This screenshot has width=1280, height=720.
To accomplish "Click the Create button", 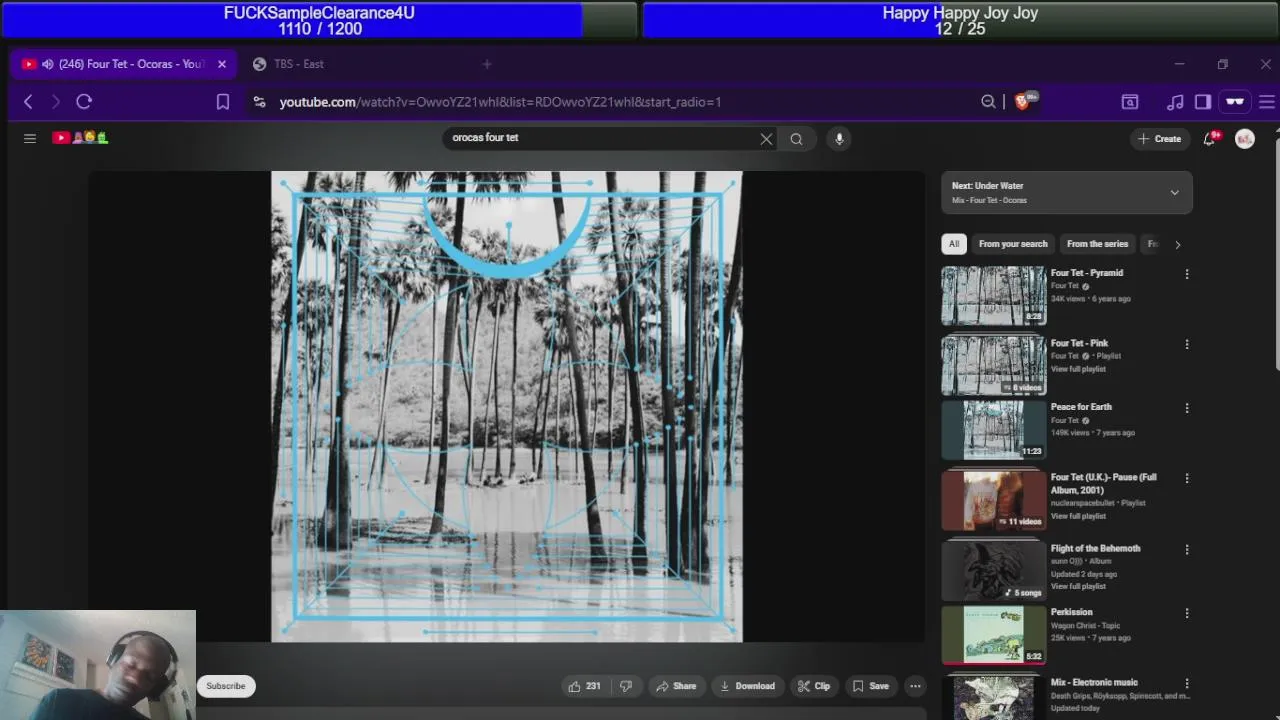I will click(1160, 139).
